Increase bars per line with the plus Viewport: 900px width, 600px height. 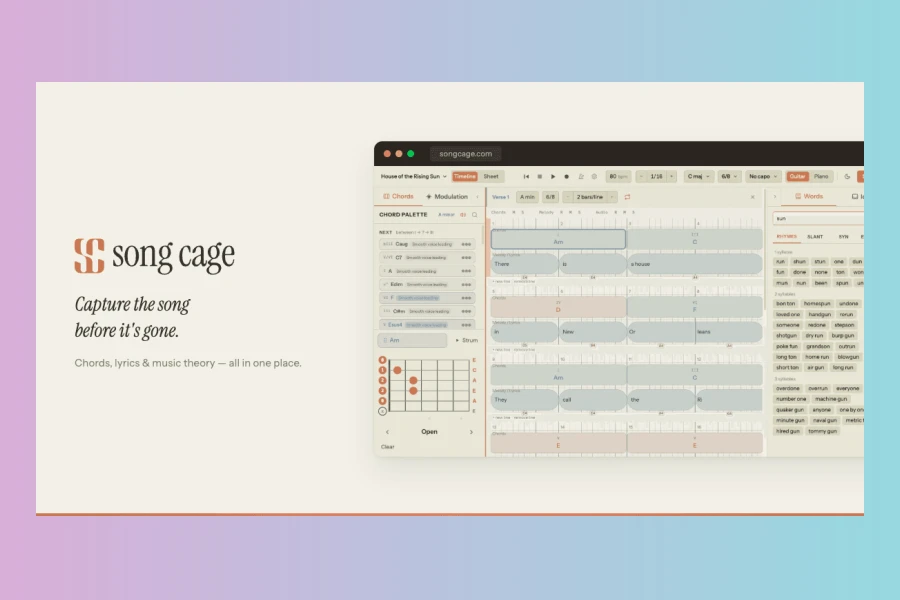pos(612,197)
